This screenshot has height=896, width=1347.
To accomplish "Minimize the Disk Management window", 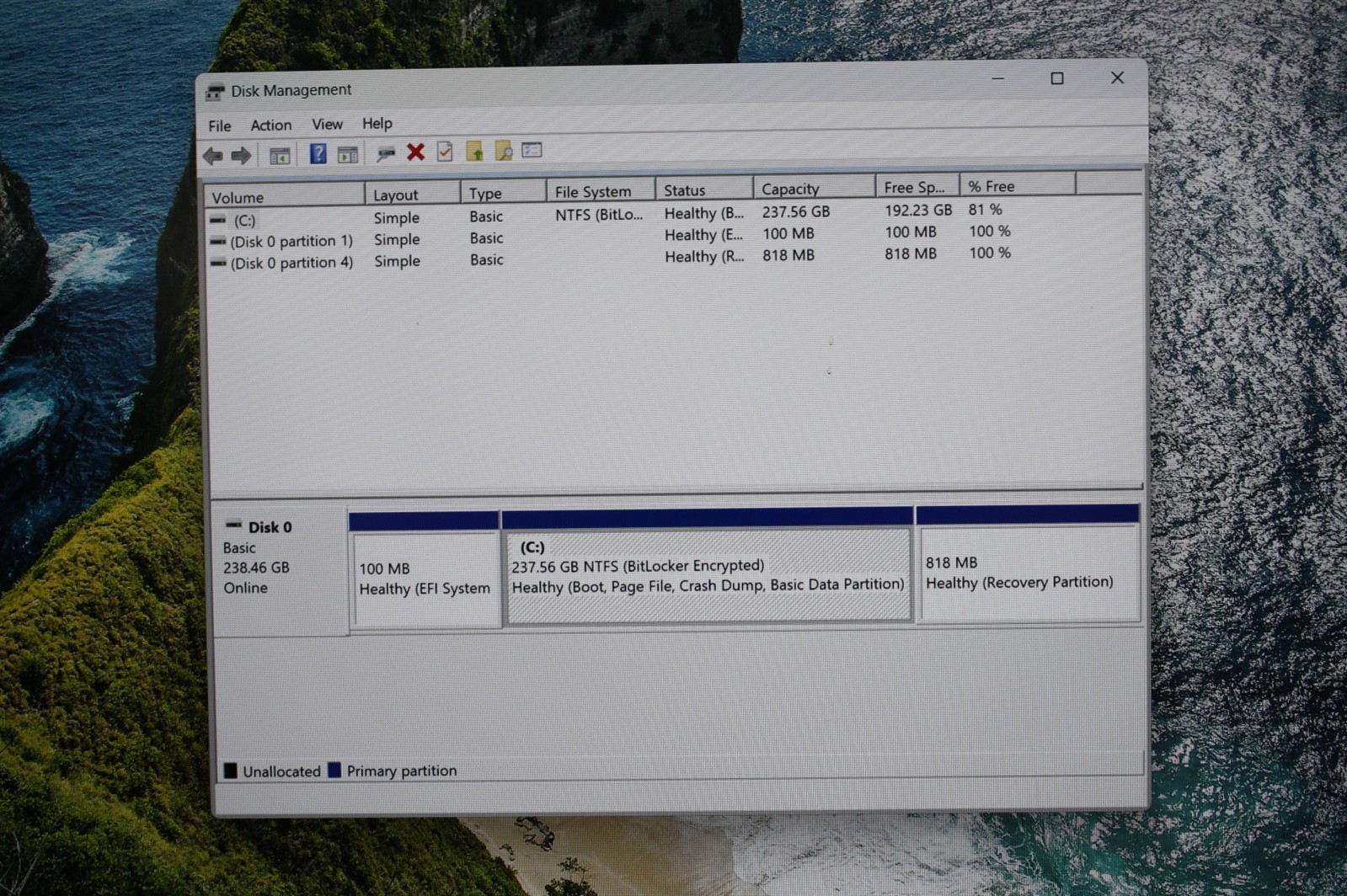I will click(x=998, y=78).
